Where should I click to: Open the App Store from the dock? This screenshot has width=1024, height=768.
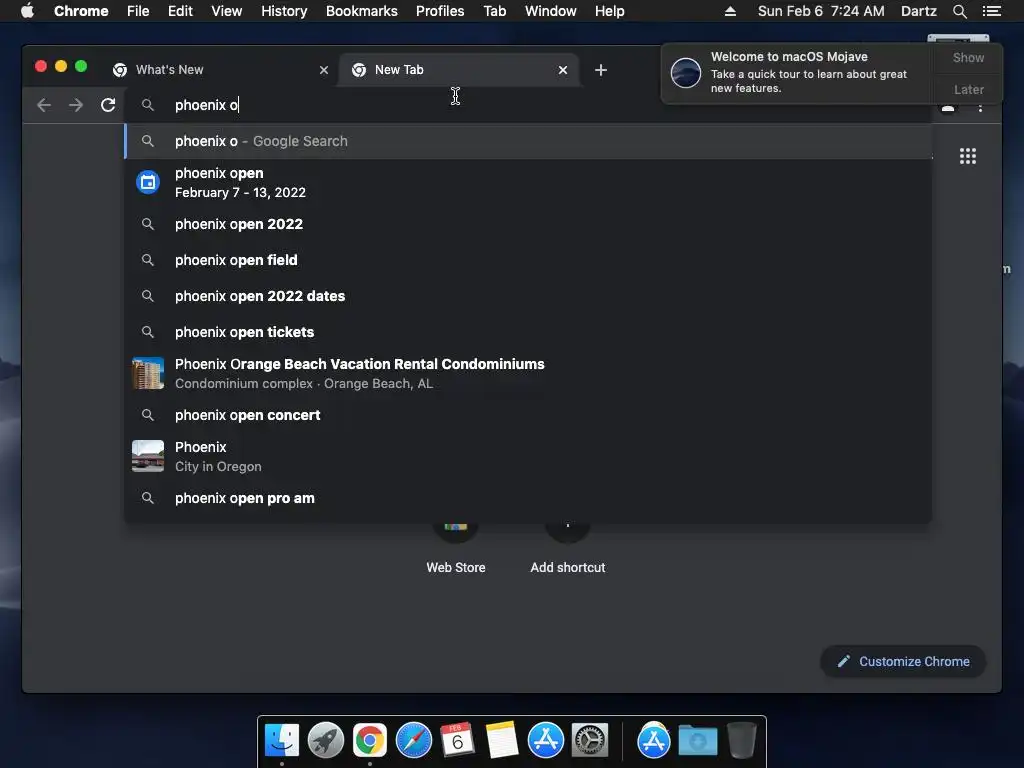(x=546, y=741)
